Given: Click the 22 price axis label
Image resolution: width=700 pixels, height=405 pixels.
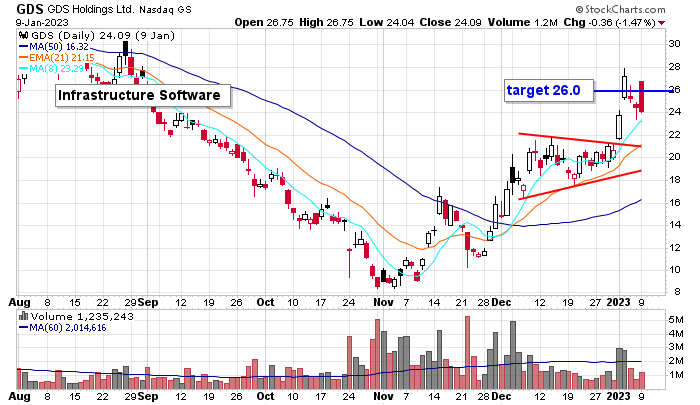Looking at the screenshot, I should (674, 134).
